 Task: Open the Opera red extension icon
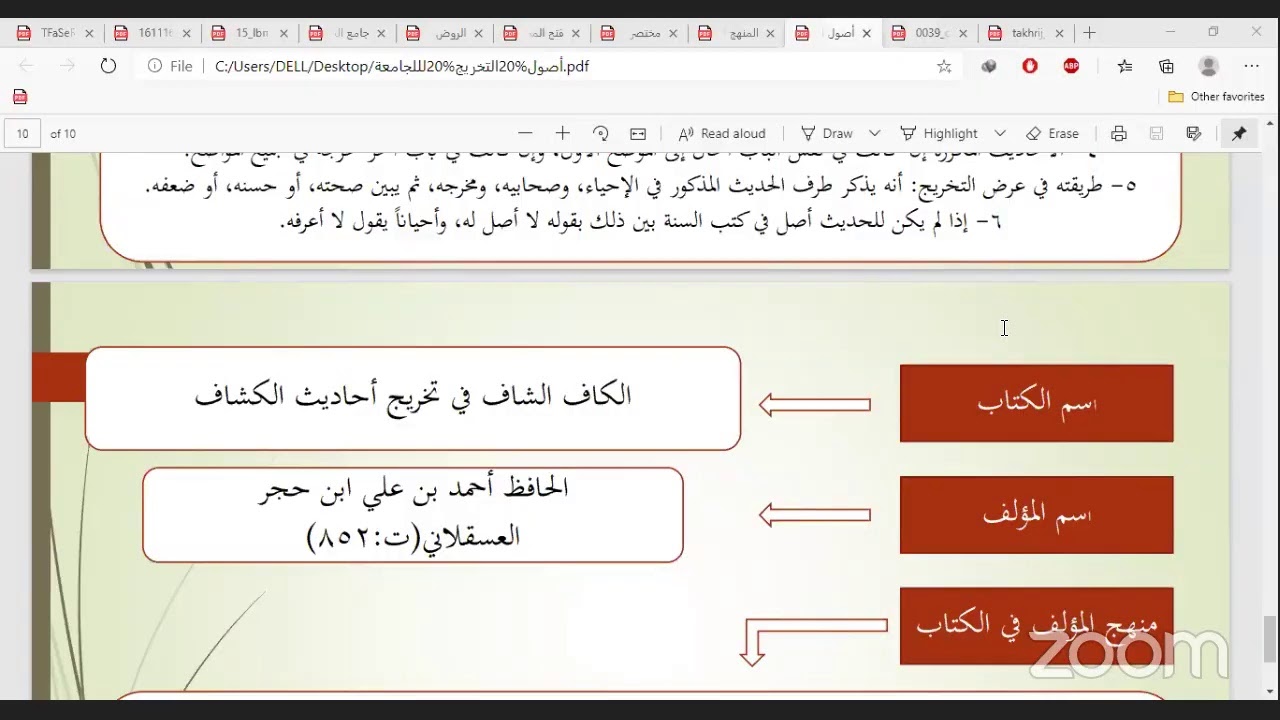click(1030, 66)
